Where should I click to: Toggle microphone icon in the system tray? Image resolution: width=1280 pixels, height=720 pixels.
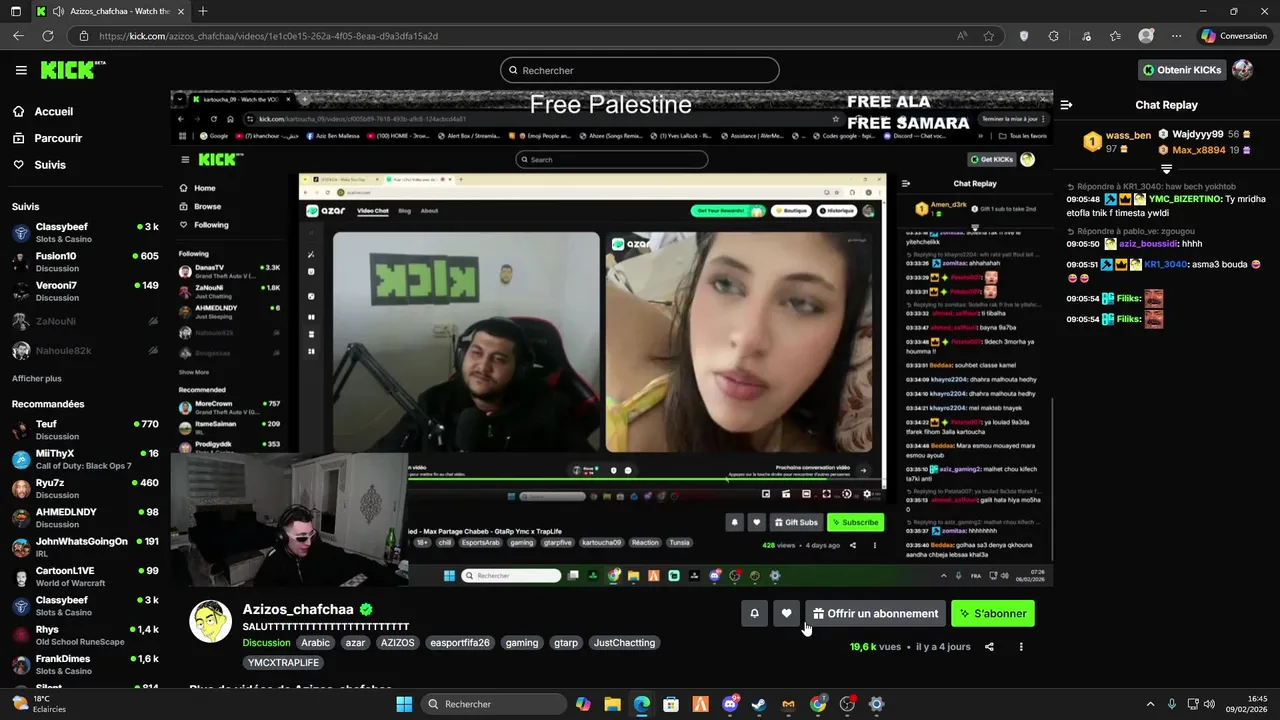click(x=1172, y=704)
